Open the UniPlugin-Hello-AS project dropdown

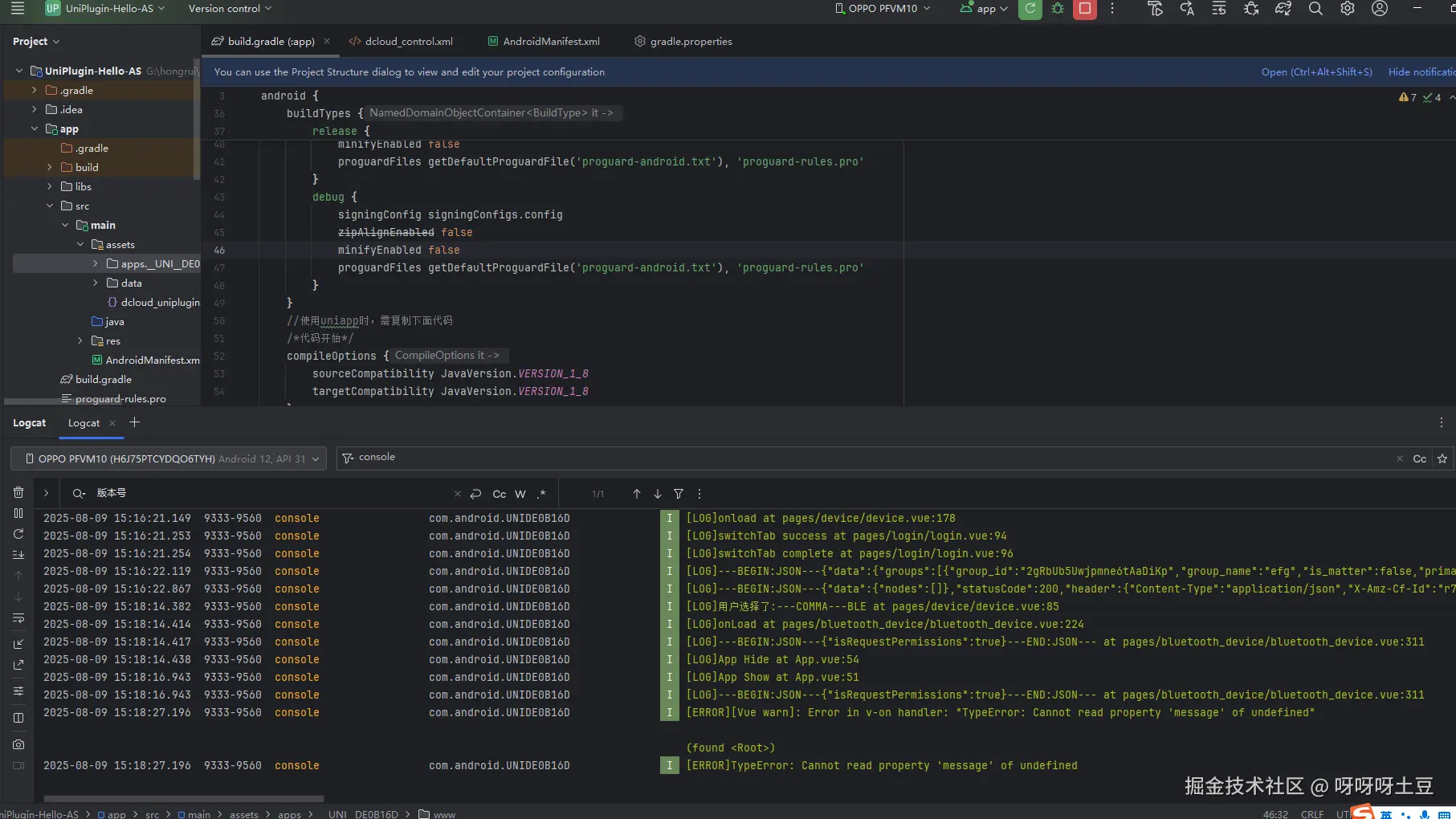point(104,8)
